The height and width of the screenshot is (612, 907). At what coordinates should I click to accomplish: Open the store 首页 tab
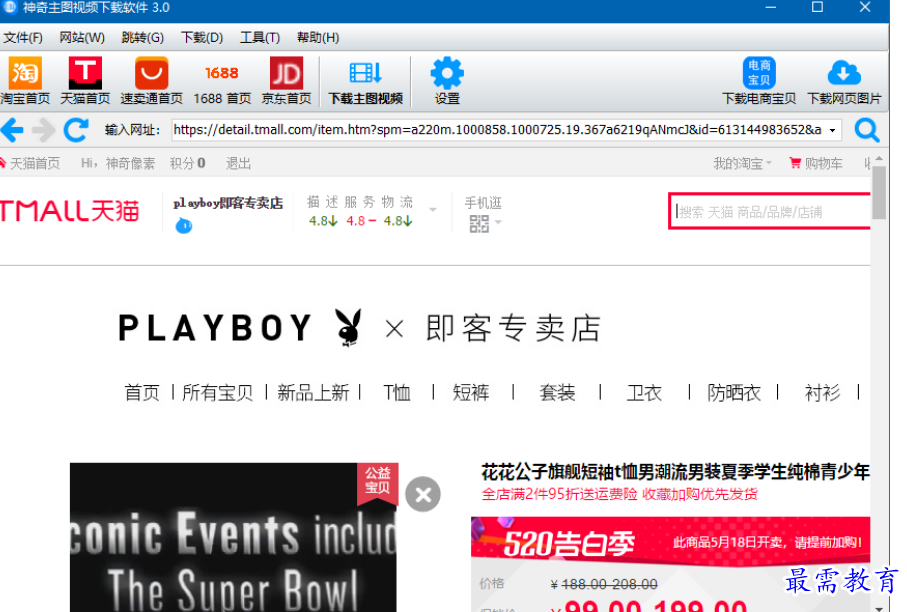(142, 393)
